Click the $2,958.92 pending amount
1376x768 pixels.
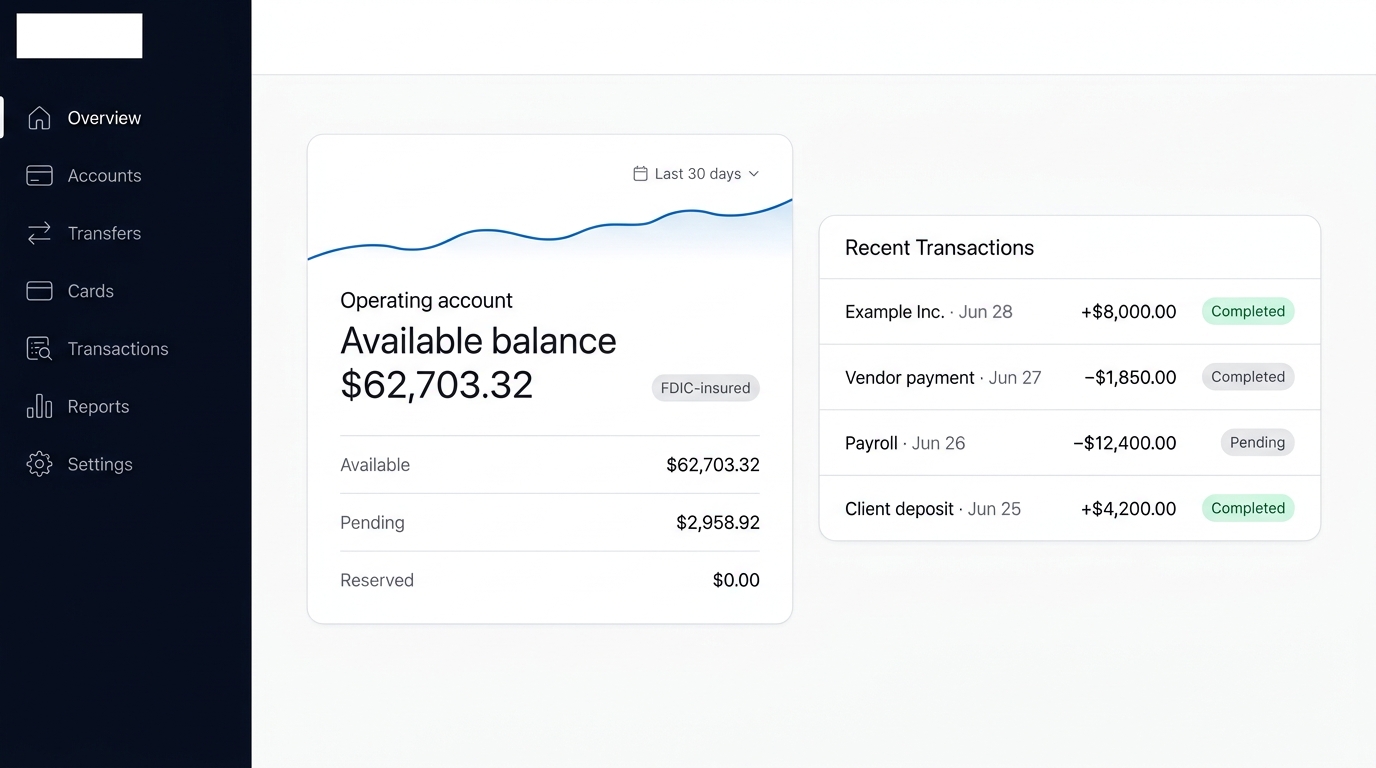[718, 523]
